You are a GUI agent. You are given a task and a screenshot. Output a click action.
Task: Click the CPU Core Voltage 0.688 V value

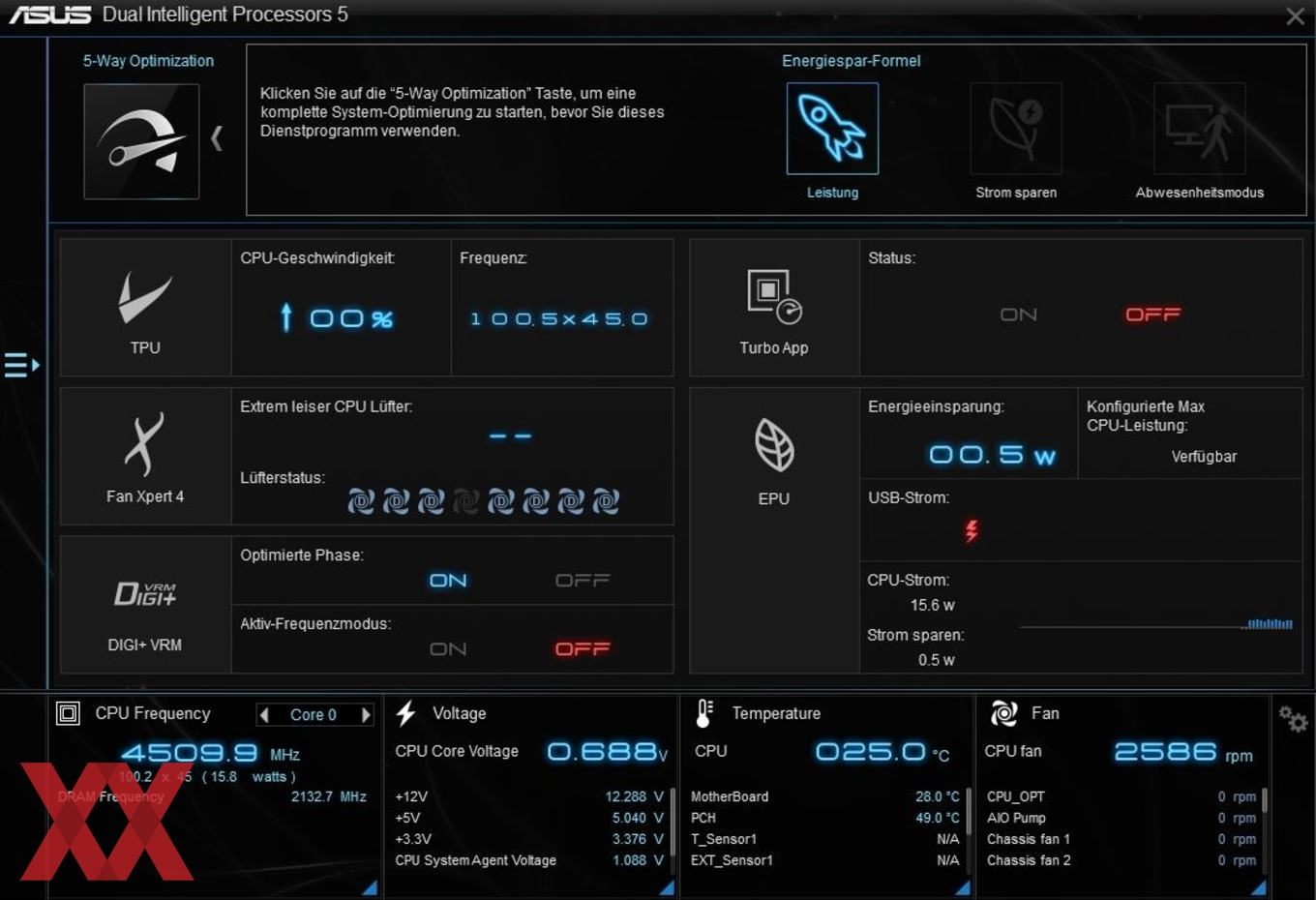pyautogui.click(x=608, y=752)
